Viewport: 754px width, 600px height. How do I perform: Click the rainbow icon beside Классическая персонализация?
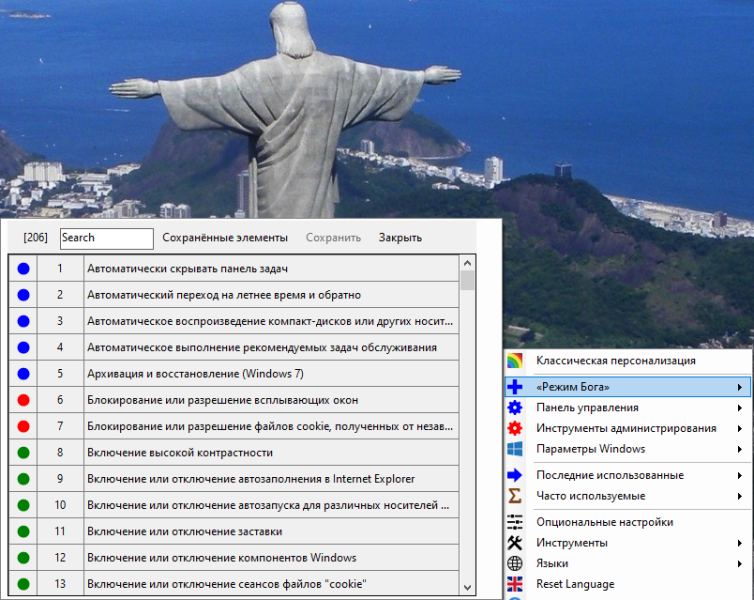pos(515,361)
